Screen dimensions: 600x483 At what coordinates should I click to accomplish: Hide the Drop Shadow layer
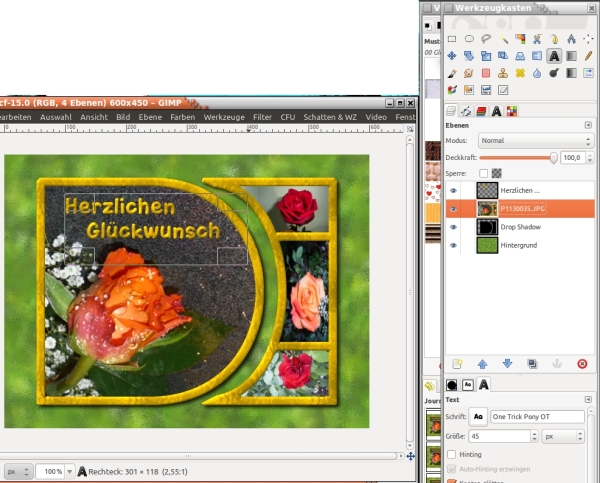click(x=453, y=227)
